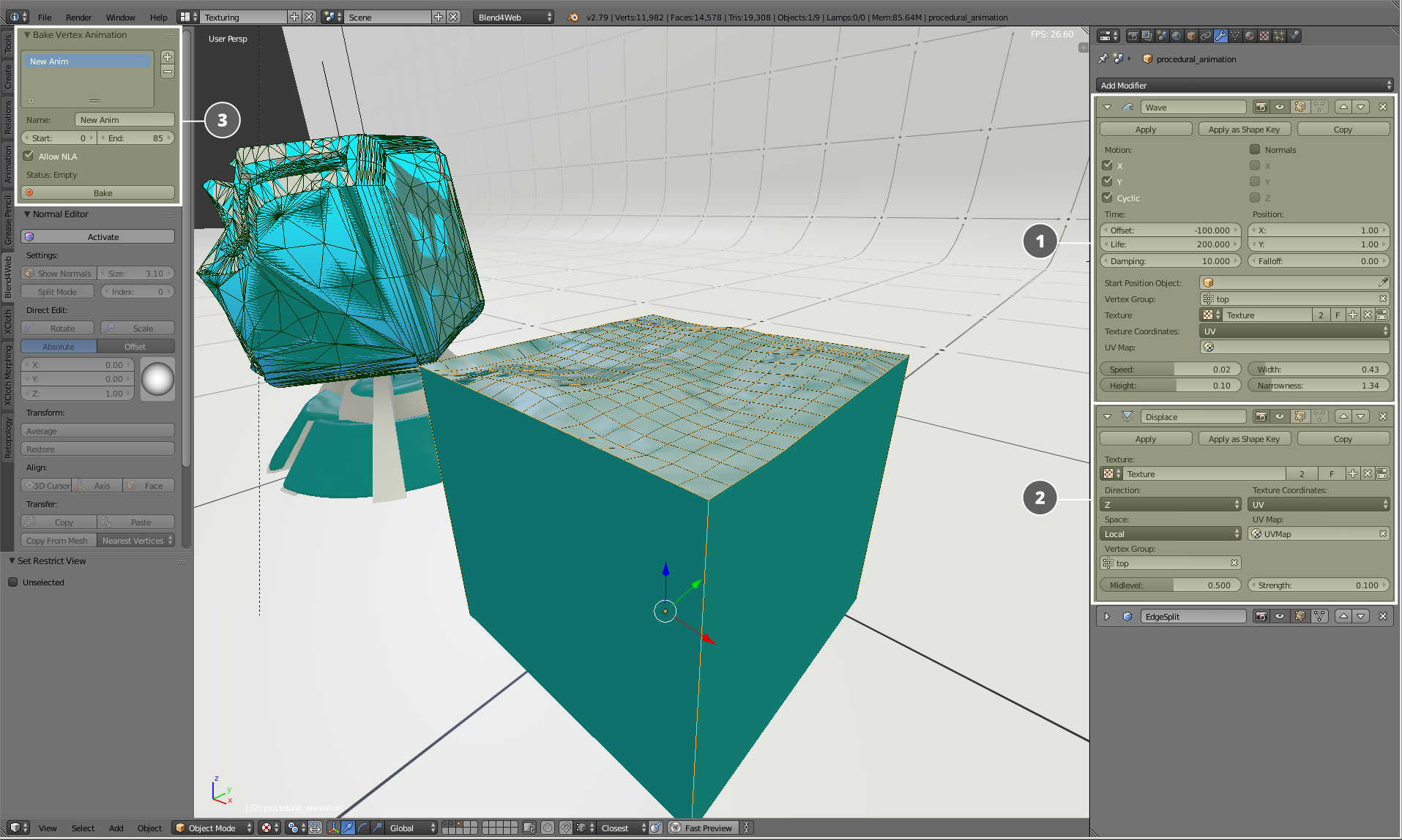Add a new vertex animation slot
Image resolution: width=1402 pixels, height=840 pixels.
tap(168, 57)
